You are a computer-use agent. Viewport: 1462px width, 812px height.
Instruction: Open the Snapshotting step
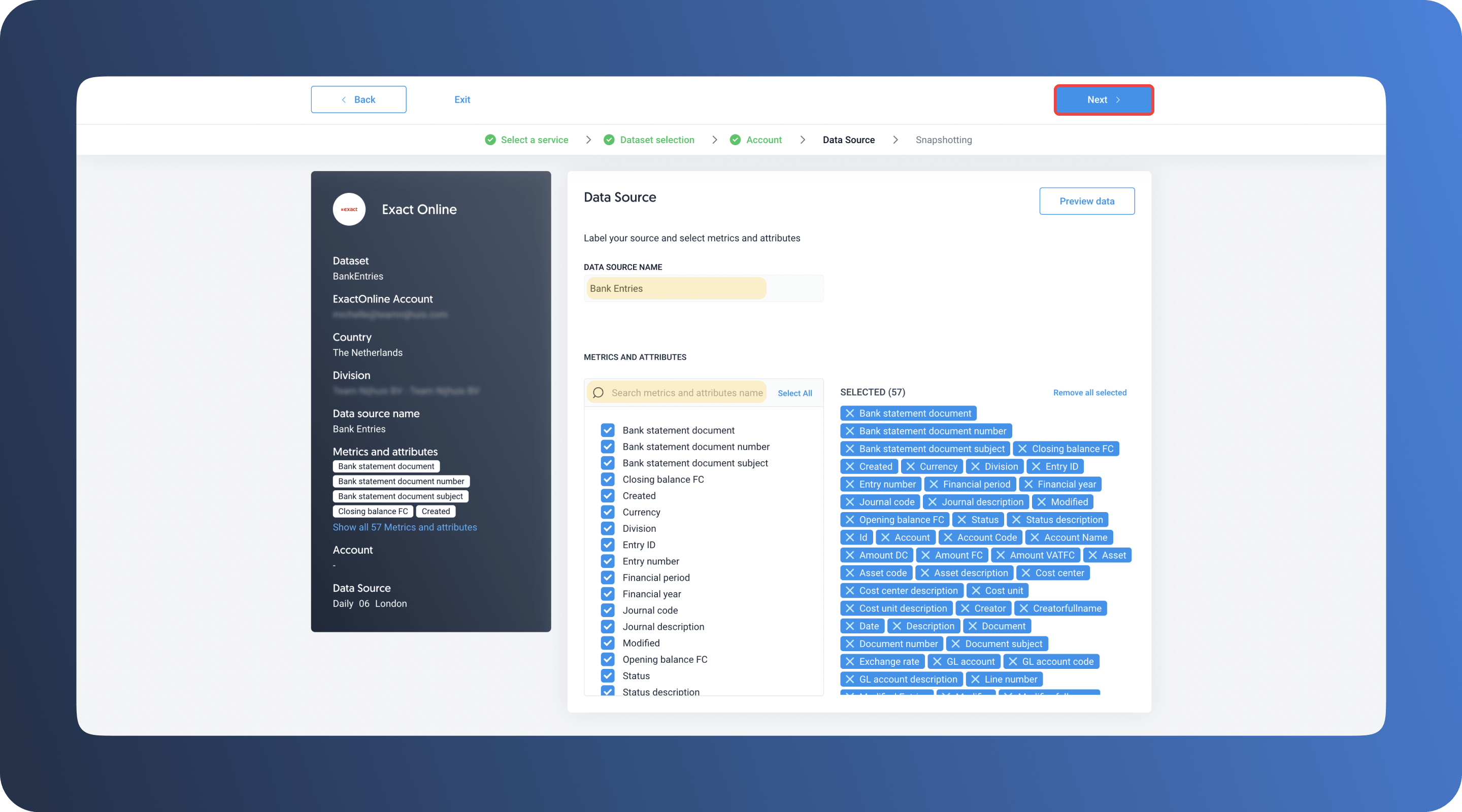[x=943, y=140]
